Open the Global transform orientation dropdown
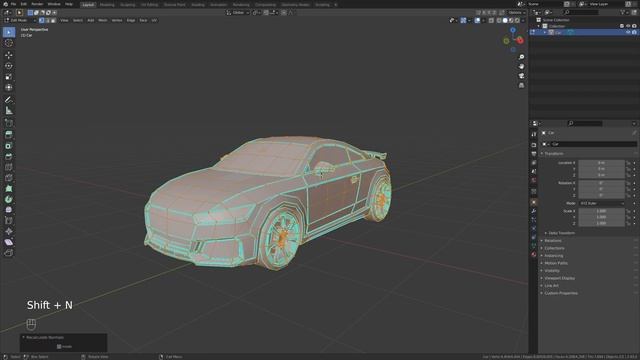The height and width of the screenshot is (360, 640). (x=238, y=13)
